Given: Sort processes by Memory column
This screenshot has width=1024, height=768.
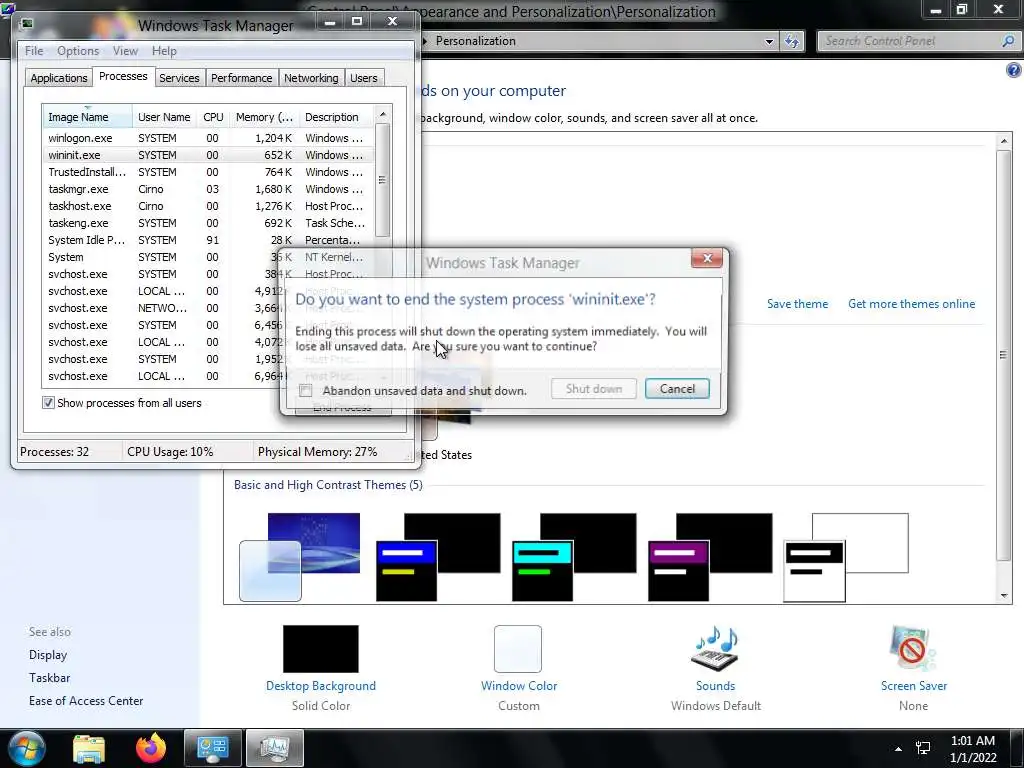Looking at the screenshot, I should [264, 117].
